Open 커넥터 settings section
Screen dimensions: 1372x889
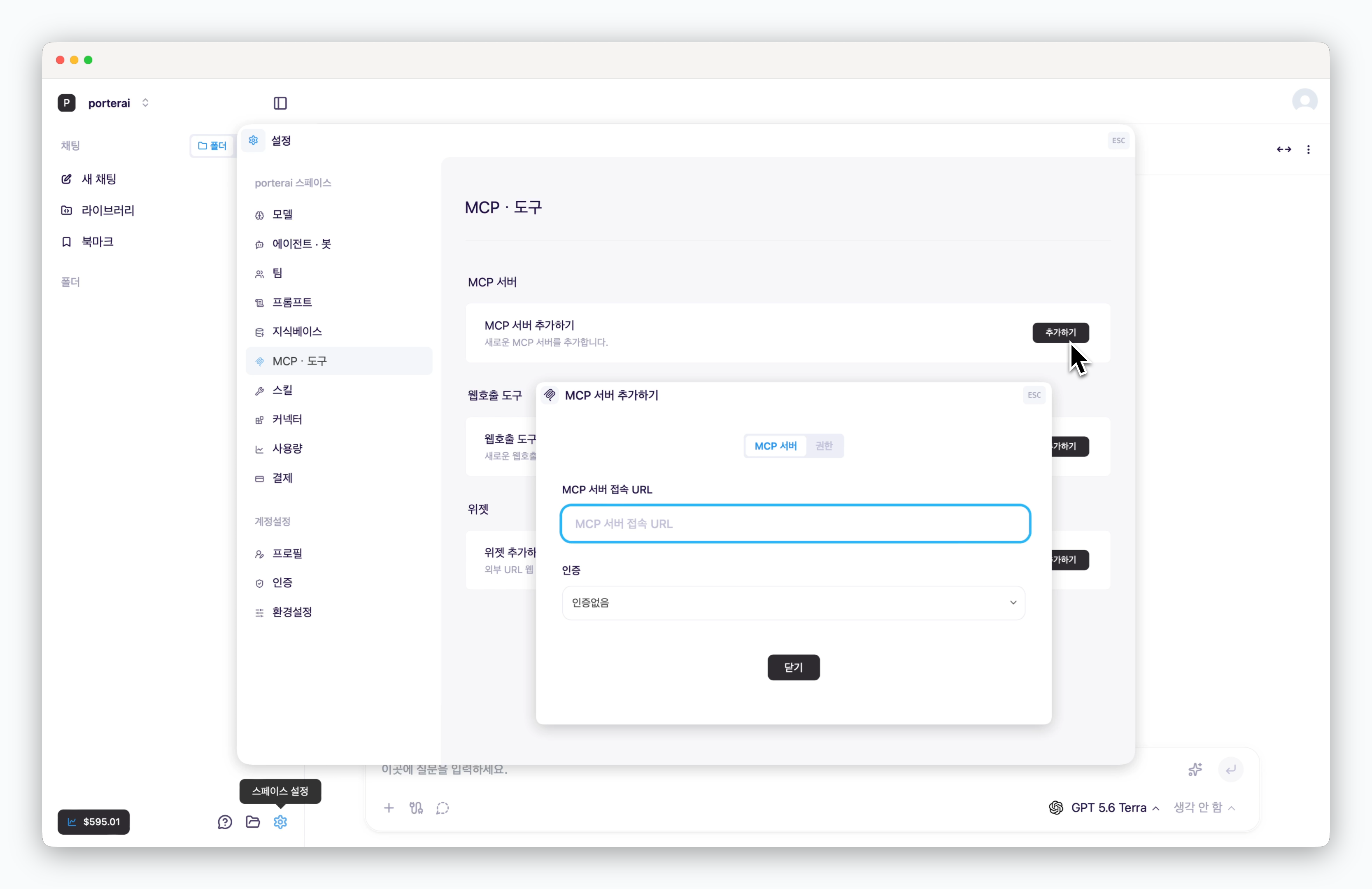pyautogui.click(x=338, y=419)
